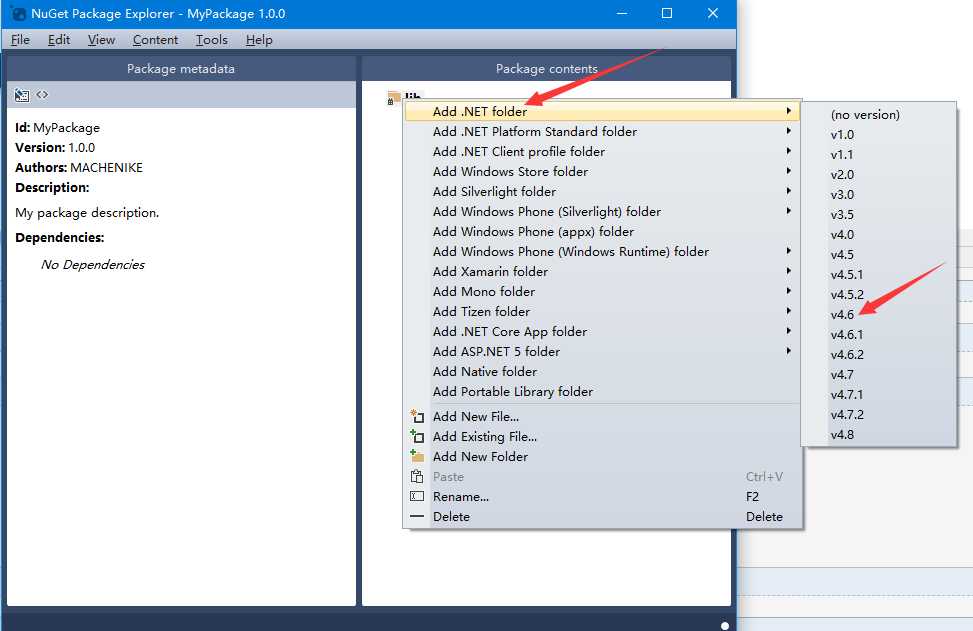The width and height of the screenshot is (973, 631).
Task: Expand Add Windows Store folder submenu
Action: click(x=602, y=171)
